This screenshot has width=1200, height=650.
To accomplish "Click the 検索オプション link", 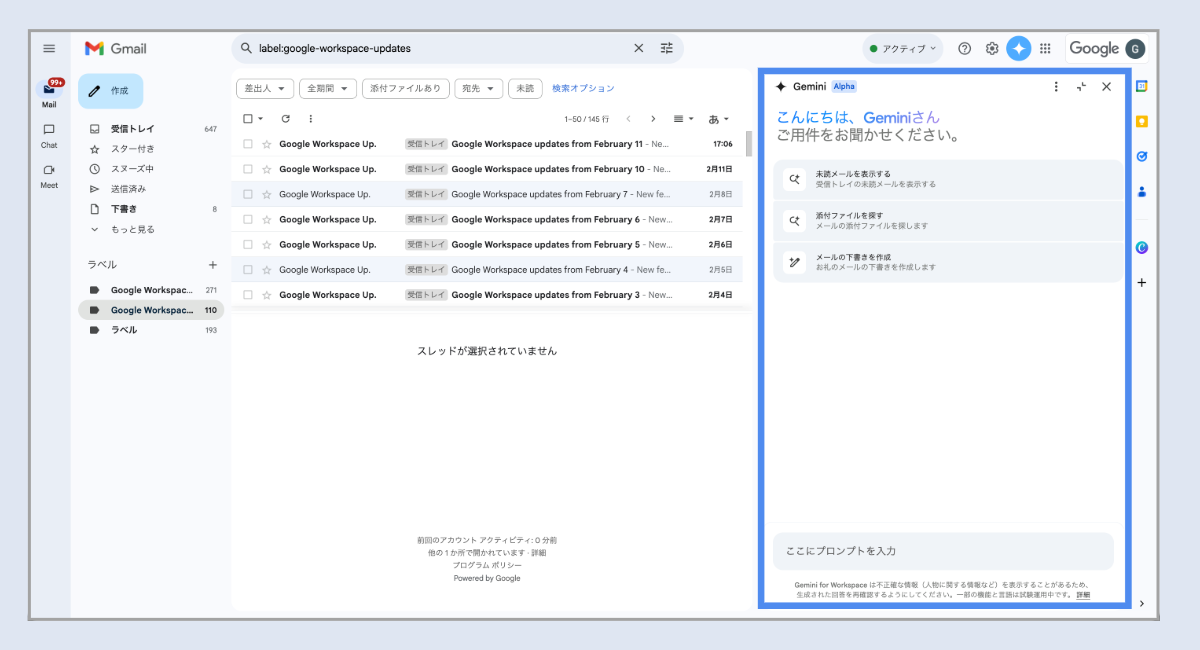I will click(x=583, y=89).
